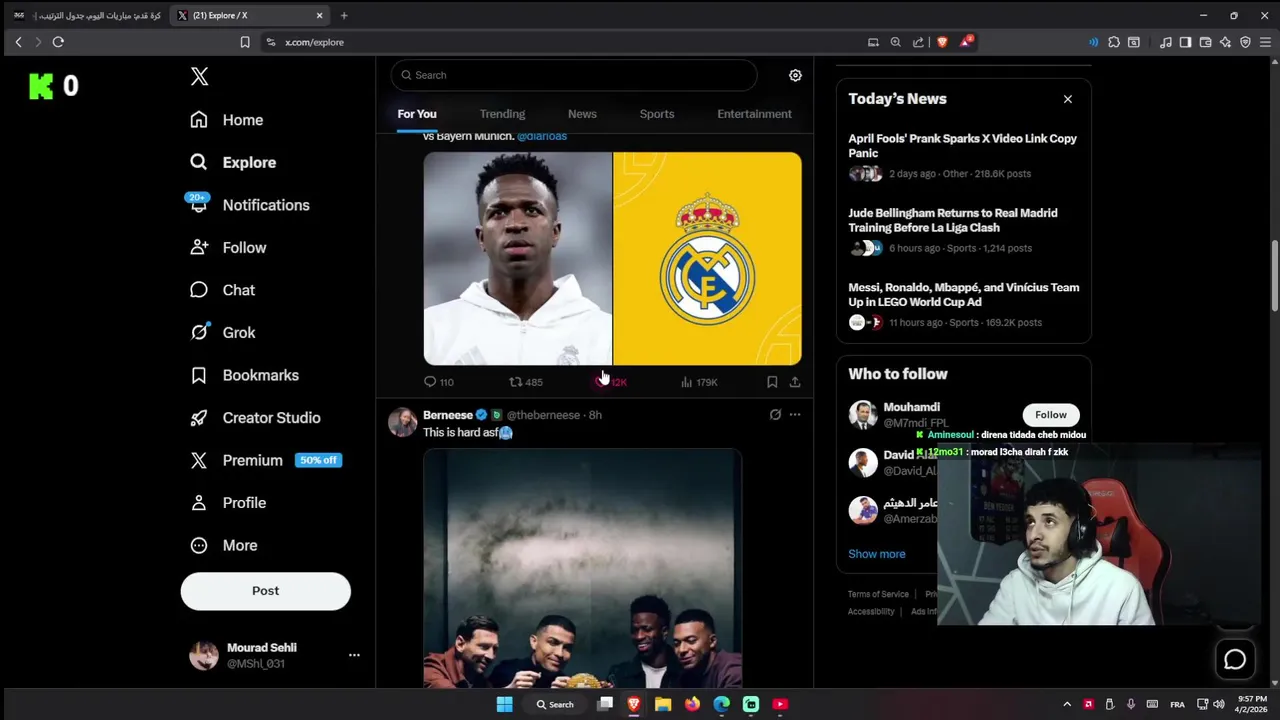
Task: Go back in the browser
Action: (18, 42)
